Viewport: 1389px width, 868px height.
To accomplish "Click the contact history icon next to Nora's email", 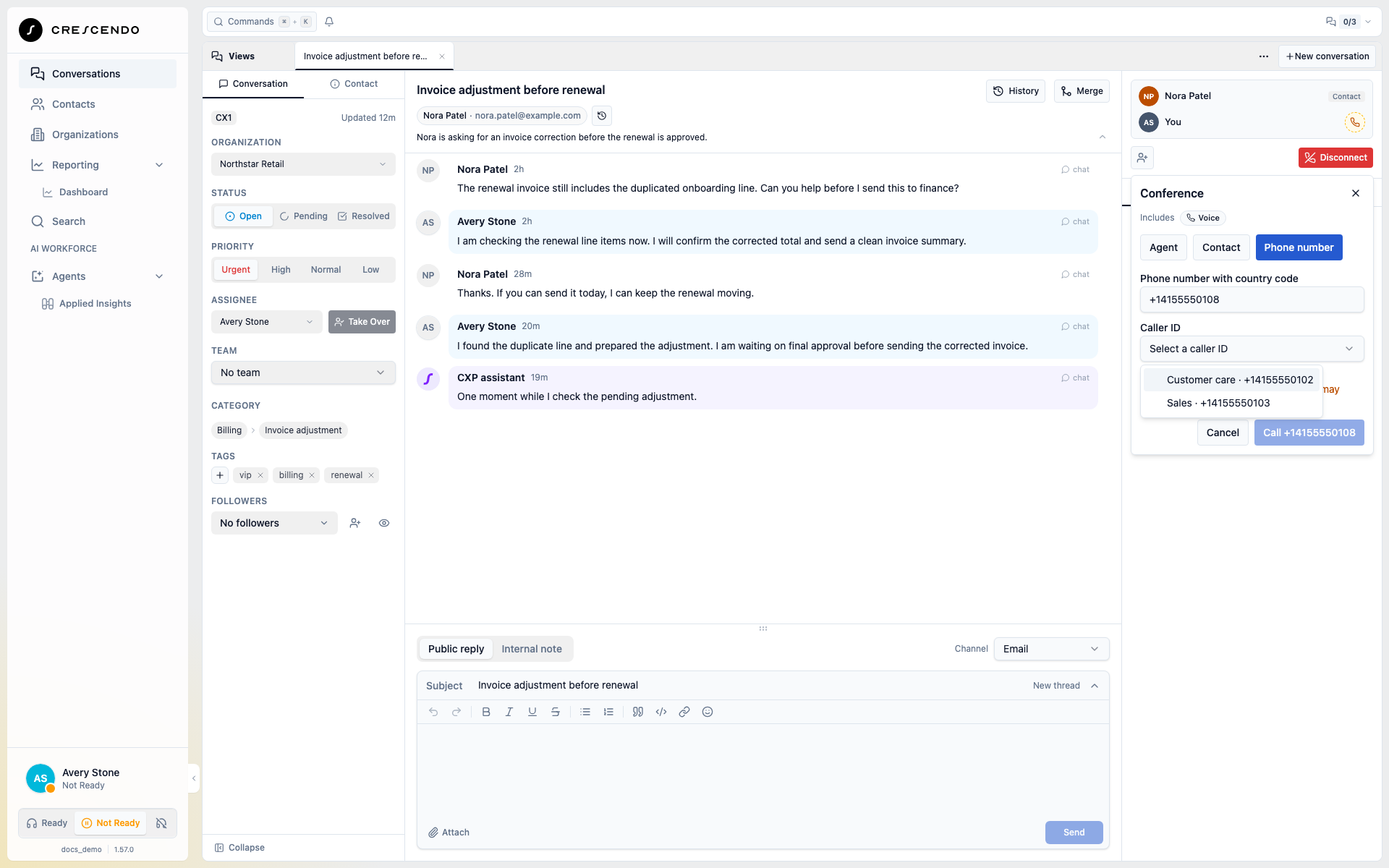I will point(602,116).
